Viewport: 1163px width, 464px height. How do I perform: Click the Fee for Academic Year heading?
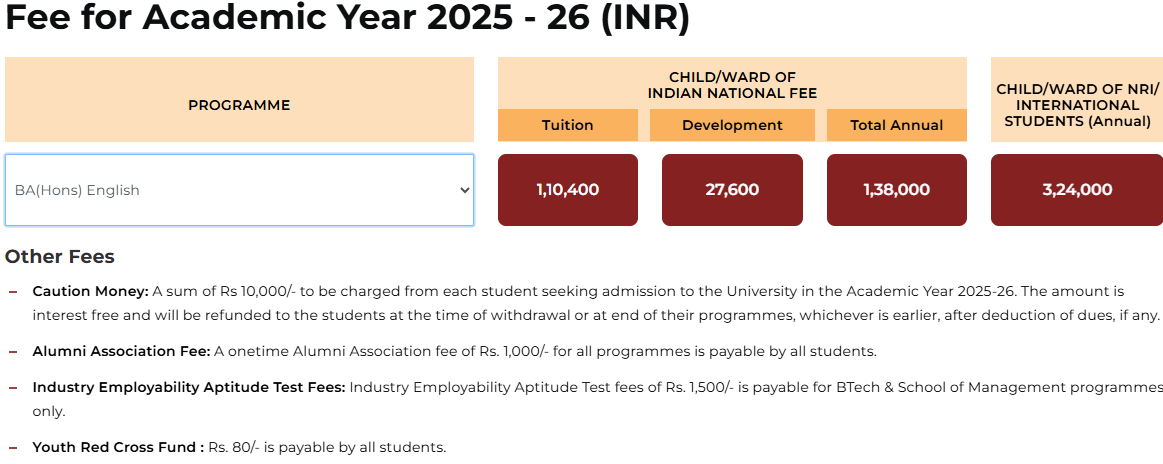click(347, 20)
